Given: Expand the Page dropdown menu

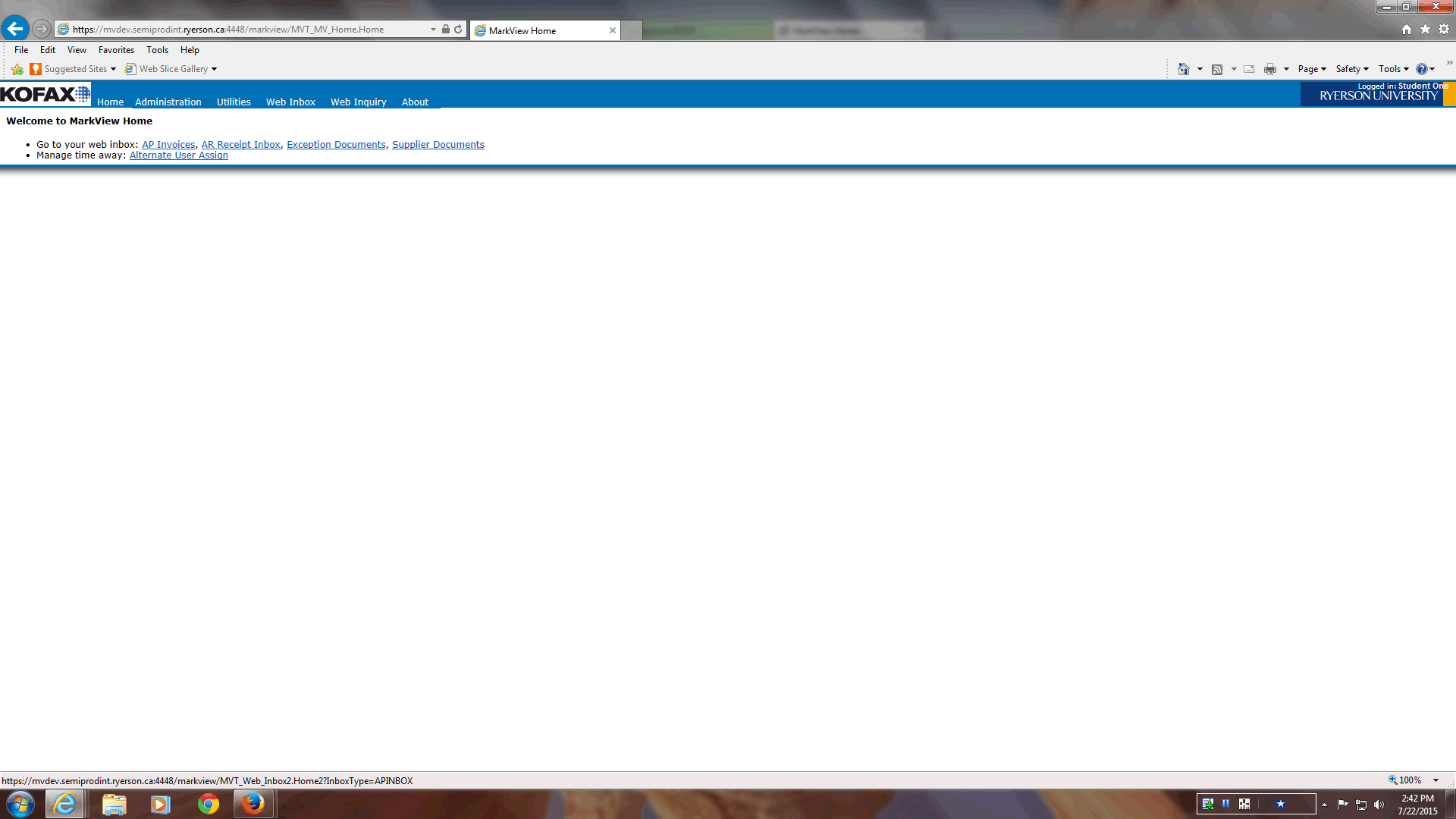Looking at the screenshot, I should [1311, 69].
